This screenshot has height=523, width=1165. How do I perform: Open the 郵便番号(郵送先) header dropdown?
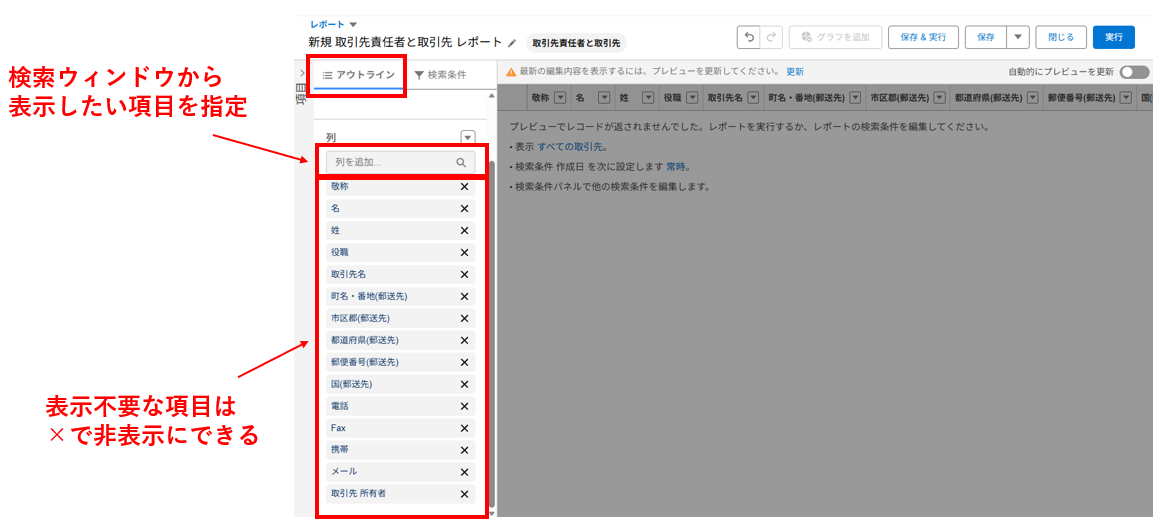1126,97
